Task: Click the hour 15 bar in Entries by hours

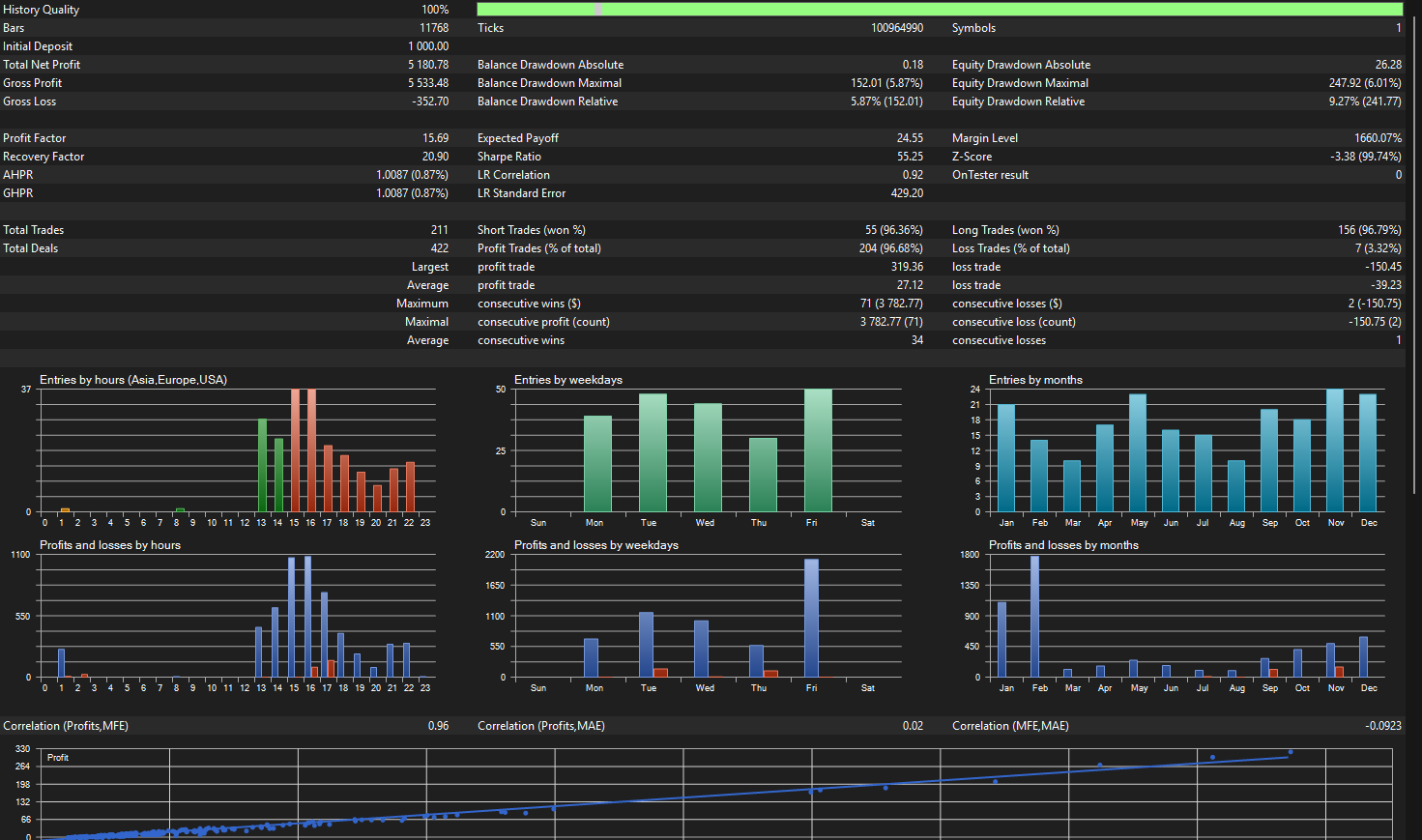Action: click(295, 450)
